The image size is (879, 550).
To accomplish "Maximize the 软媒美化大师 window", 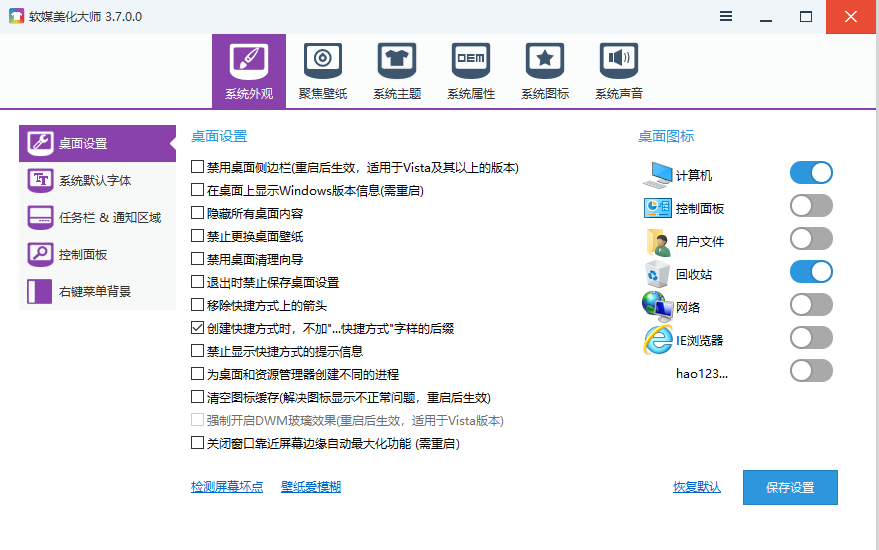I will coord(806,17).
